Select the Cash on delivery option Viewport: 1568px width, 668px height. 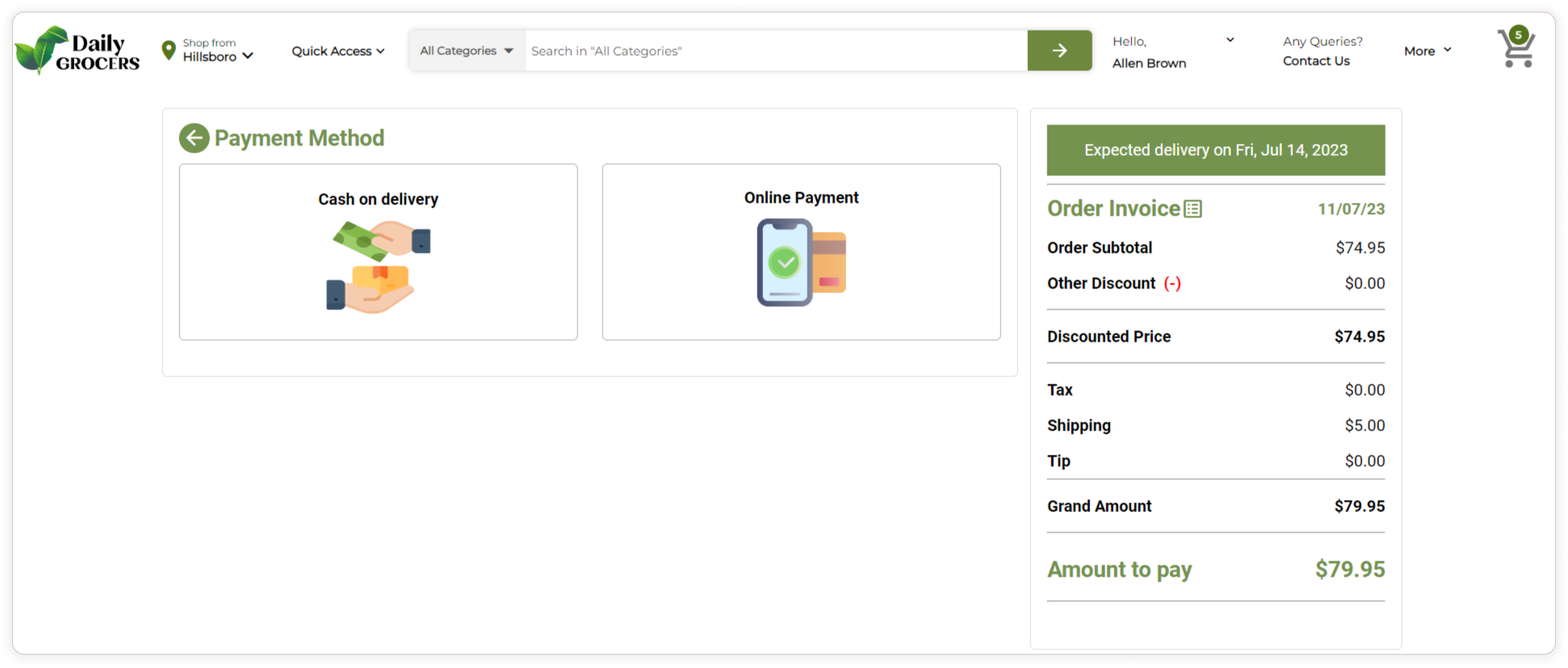(x=378, y=252)
